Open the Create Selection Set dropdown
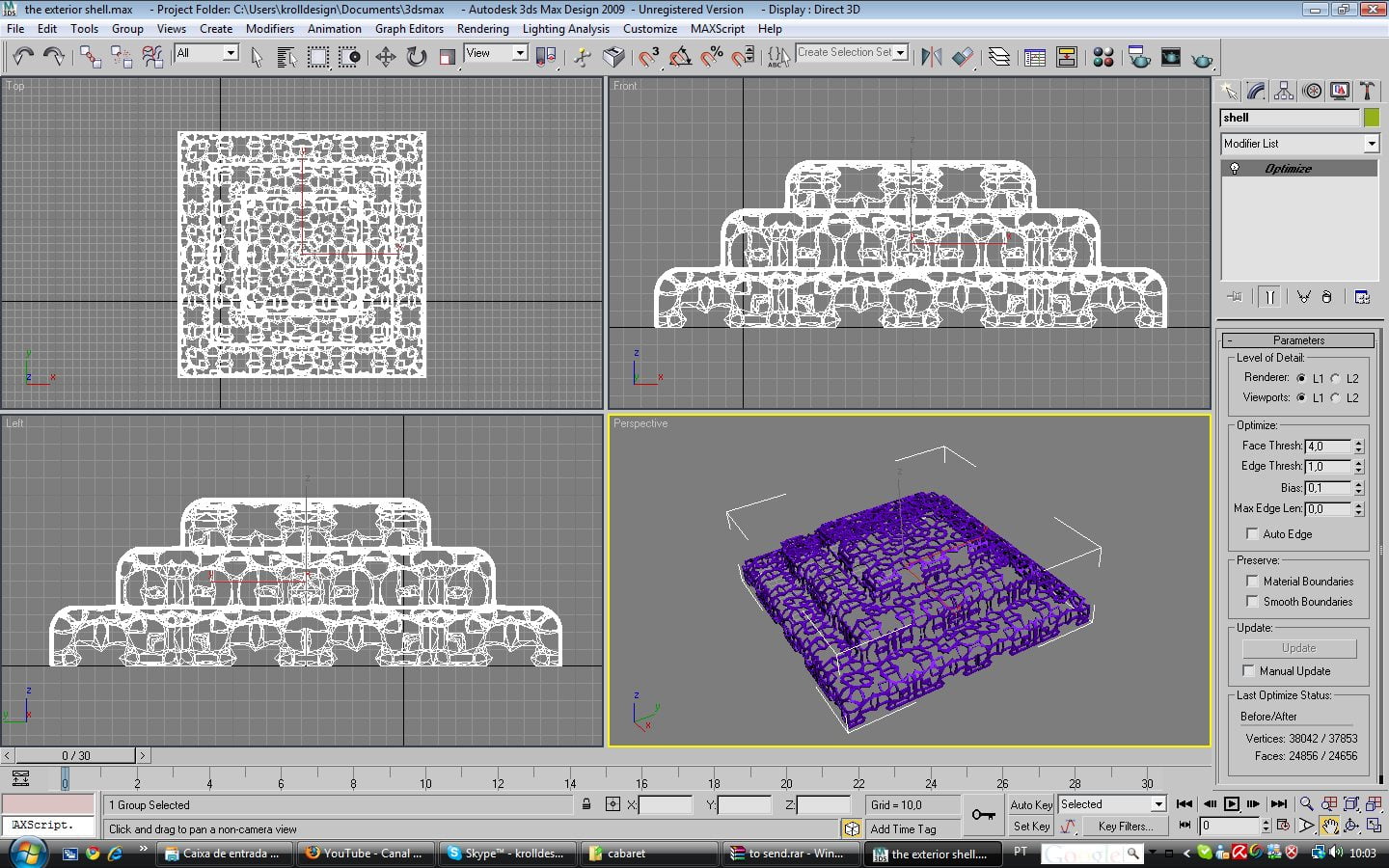The height and width of the screenshot is (868, 1389). click(x=900, y=53)
